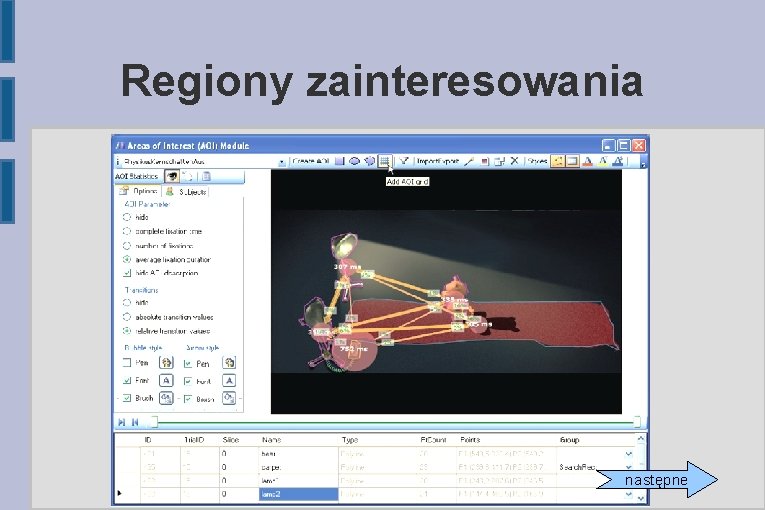Open Group dropdown in the selected last row
The height and width of the screenshot is (510, 765).
click(x=629, y=494)
